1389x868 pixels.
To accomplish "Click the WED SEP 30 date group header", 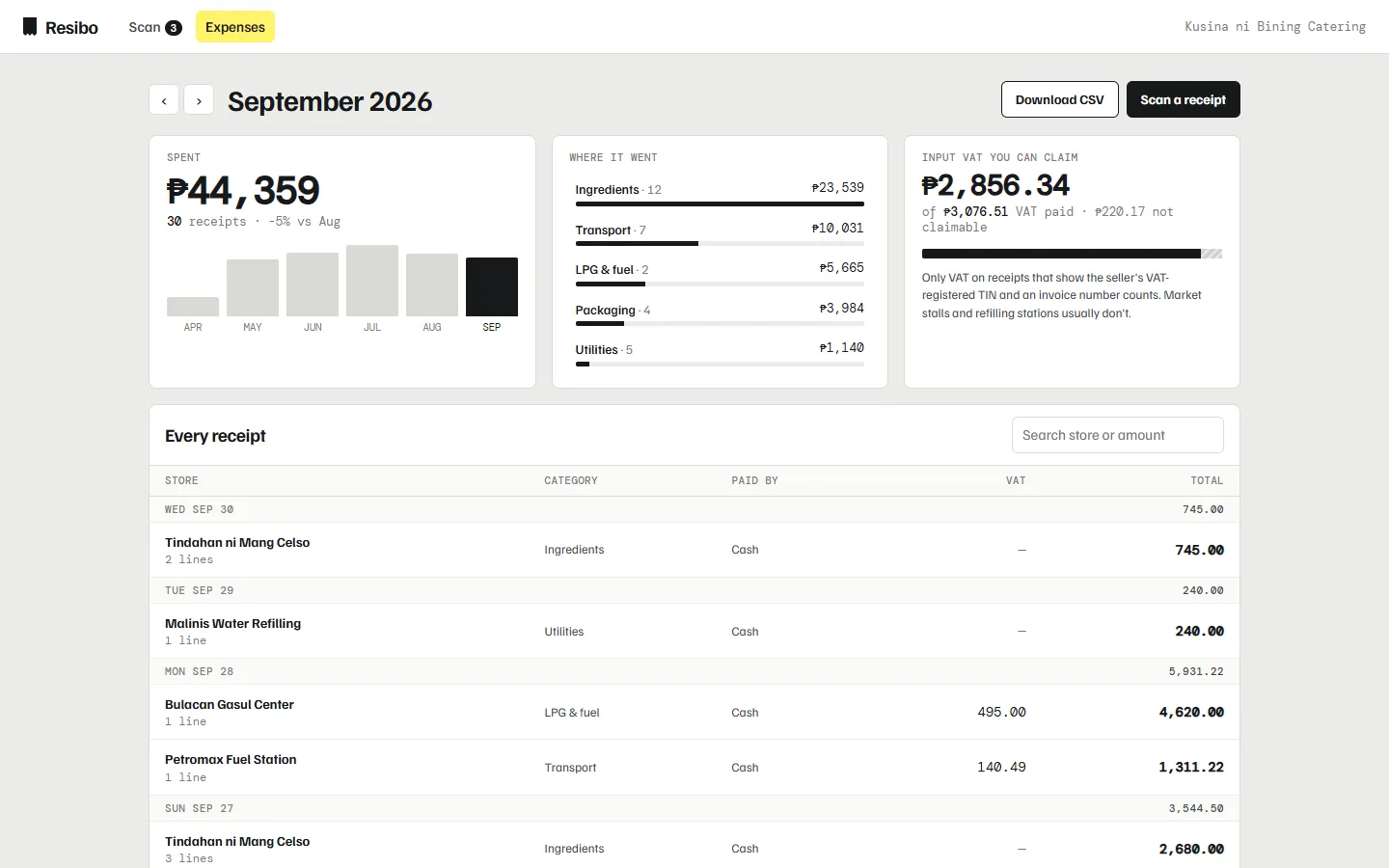I will [694, 509].
